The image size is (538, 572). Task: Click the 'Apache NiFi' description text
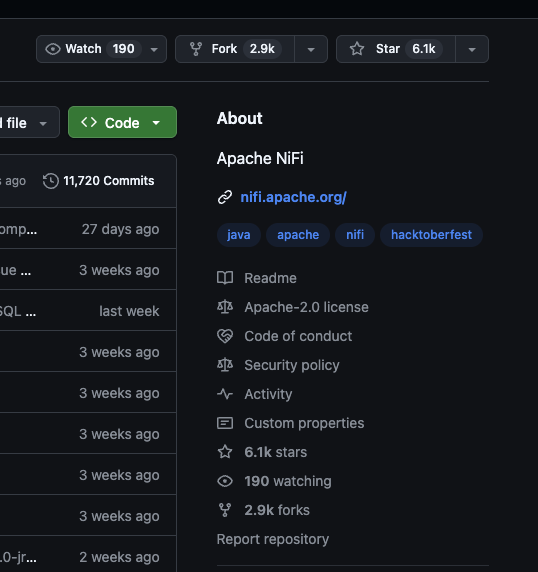point(260,158)
